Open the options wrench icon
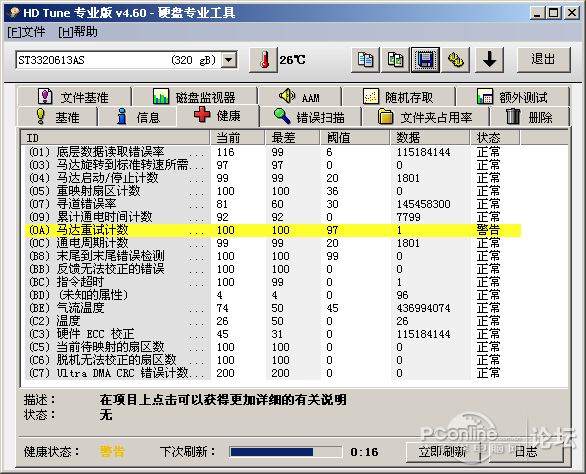586x474 pixels. pyautogui.click(x=456, y=60)
